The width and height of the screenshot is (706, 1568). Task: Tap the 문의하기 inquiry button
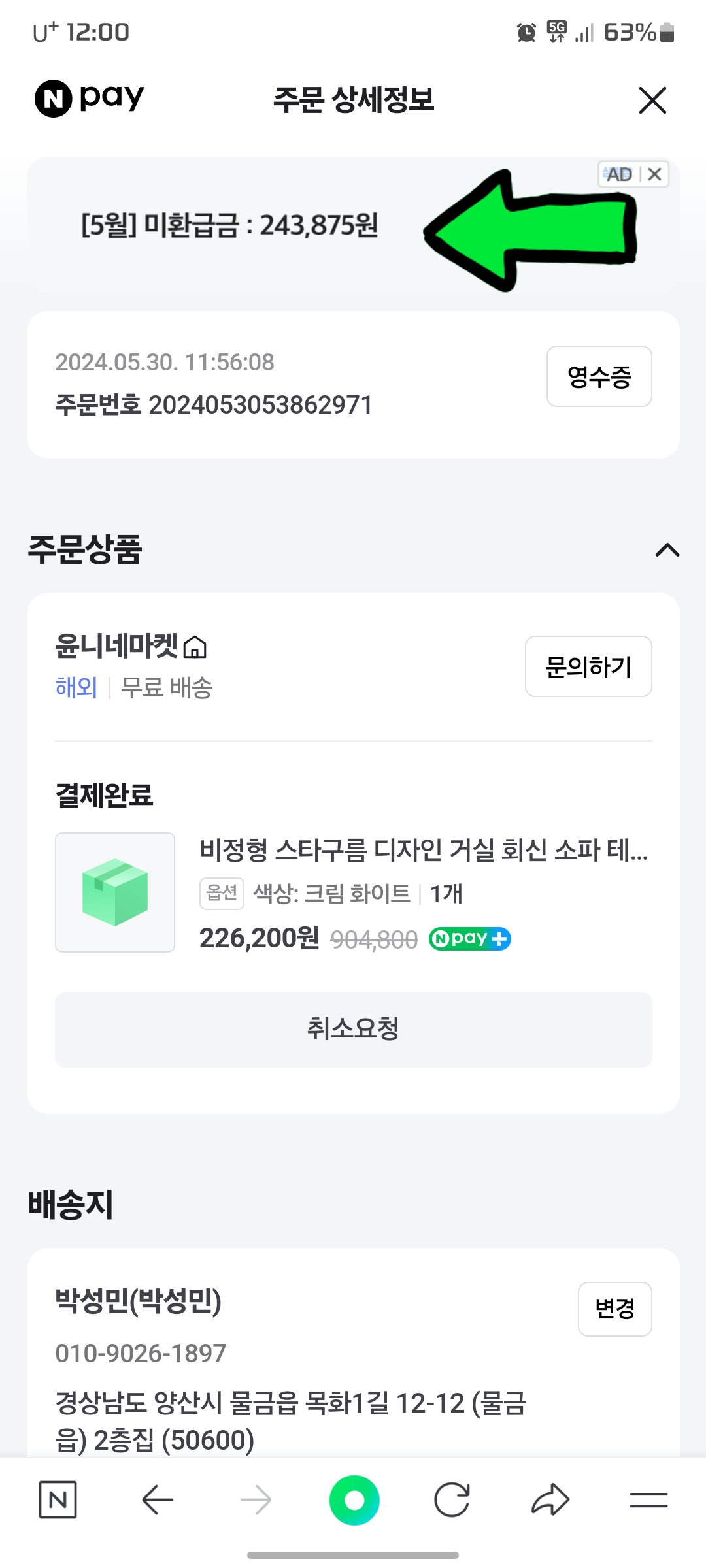588,666
